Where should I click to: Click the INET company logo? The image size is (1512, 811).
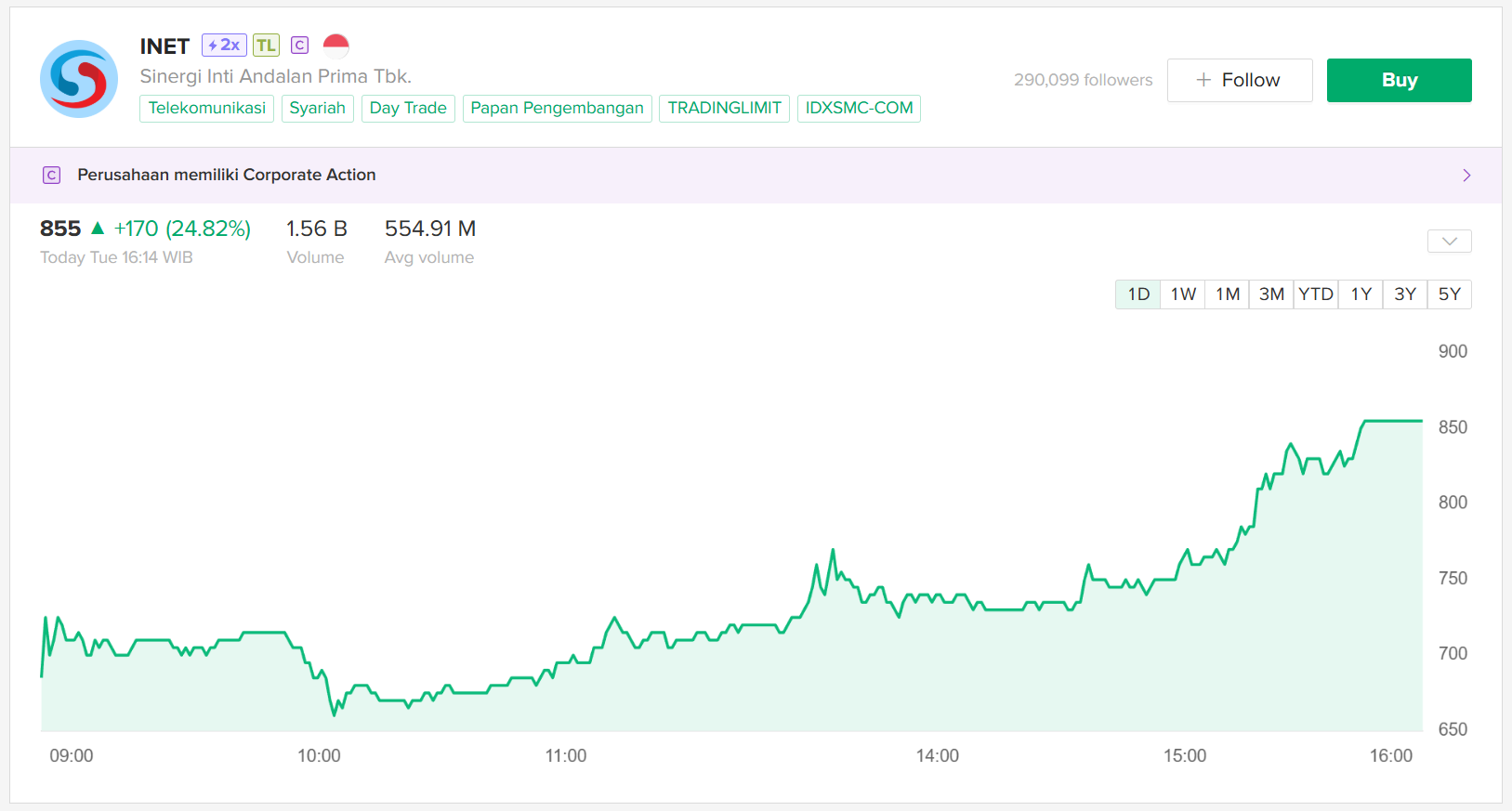pos(79,79)
